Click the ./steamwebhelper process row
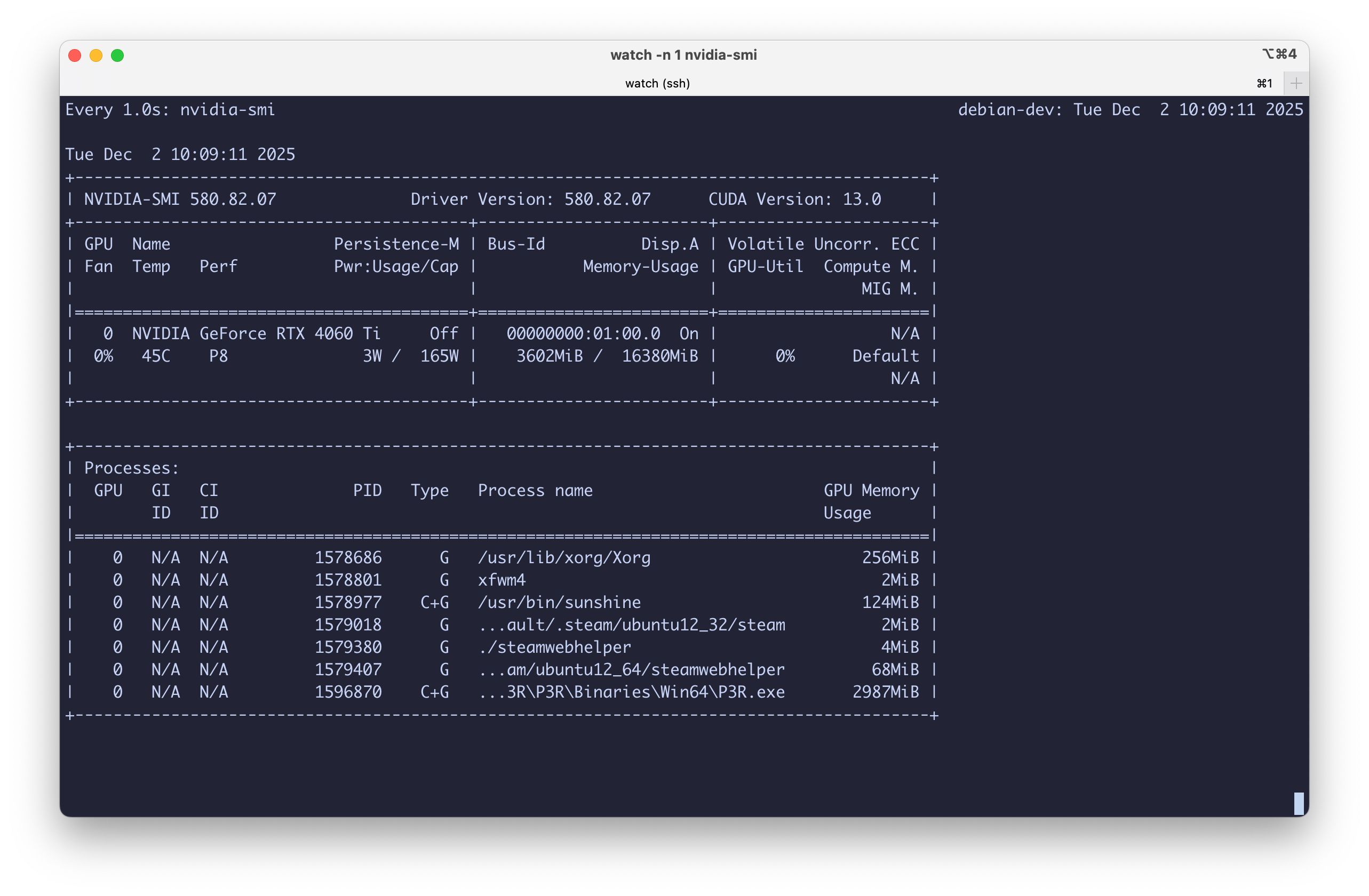Image resolution: width=1369 pixels, height=896 pixels. point(554,647)
